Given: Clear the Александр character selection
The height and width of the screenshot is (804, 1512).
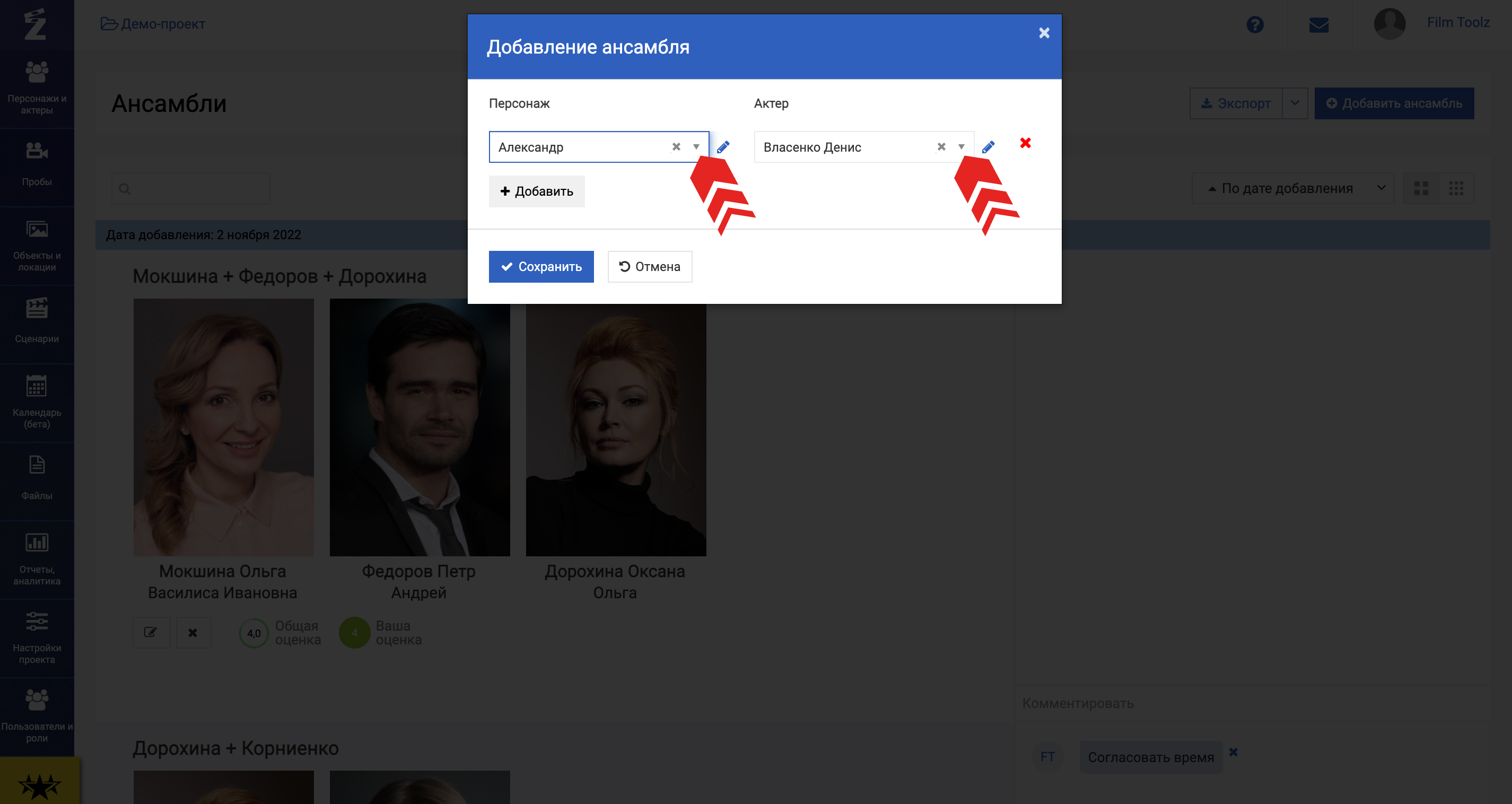Looking at the screenshot, I should point(676,147).
